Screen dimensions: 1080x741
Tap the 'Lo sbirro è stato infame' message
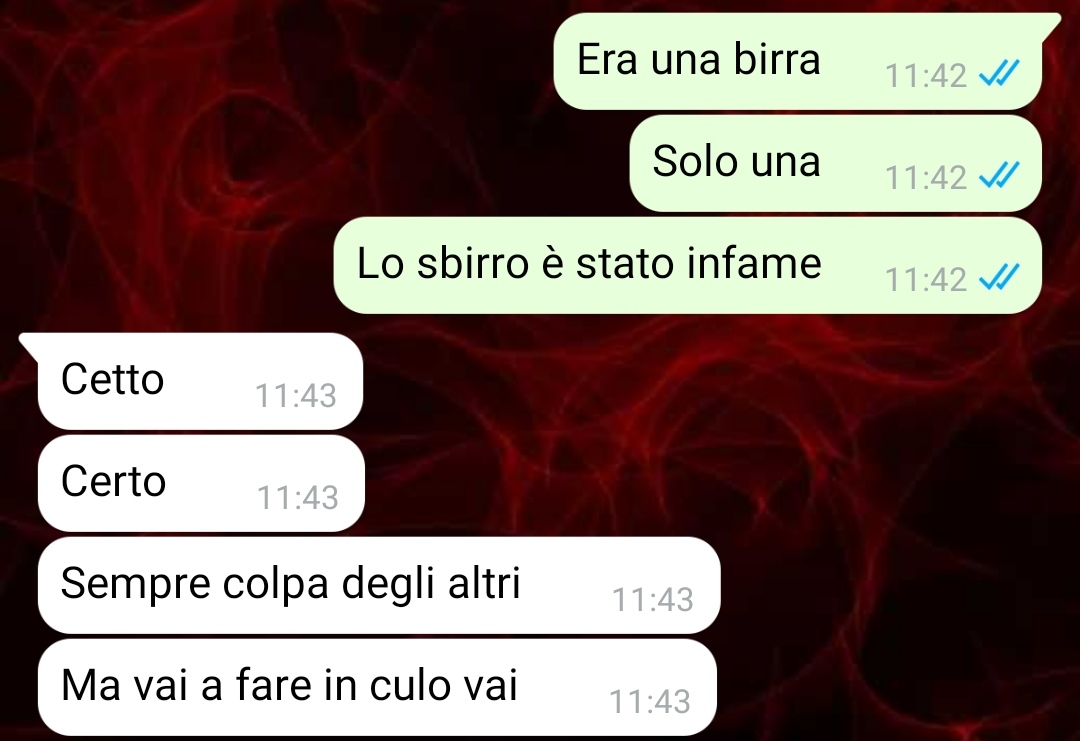(x=687, y=265)
